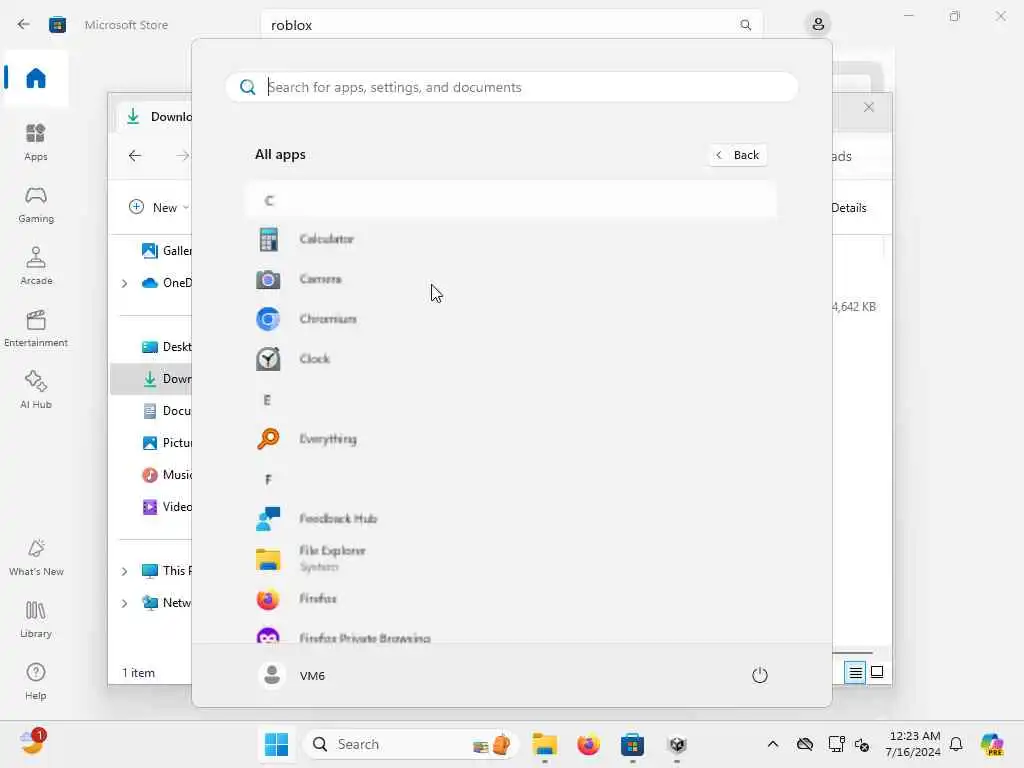Open the Arcade section in Microsoft Store
The width and height of the screenshot is (1024, 768).
point(36,266)
